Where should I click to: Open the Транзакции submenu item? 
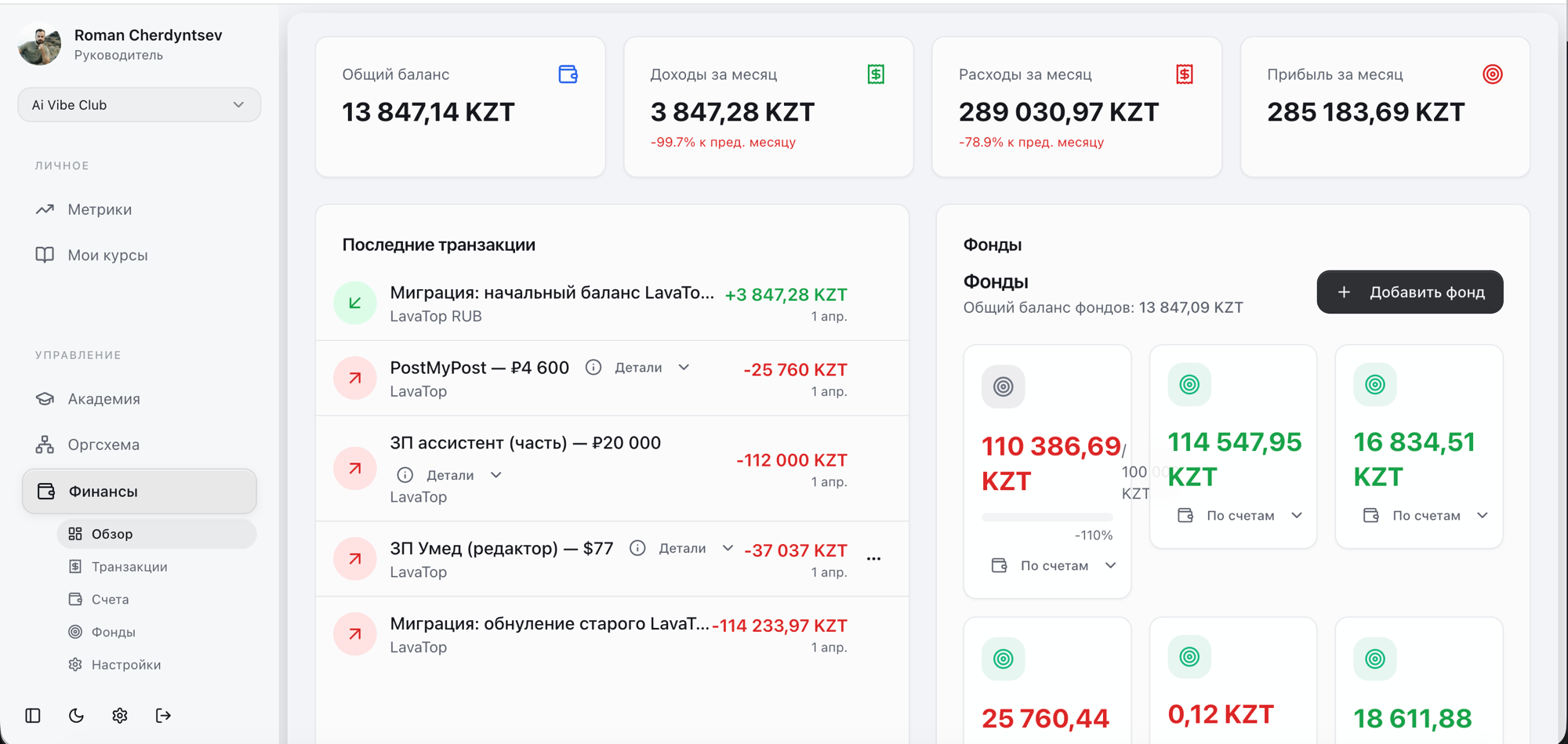tap(129, 567)
